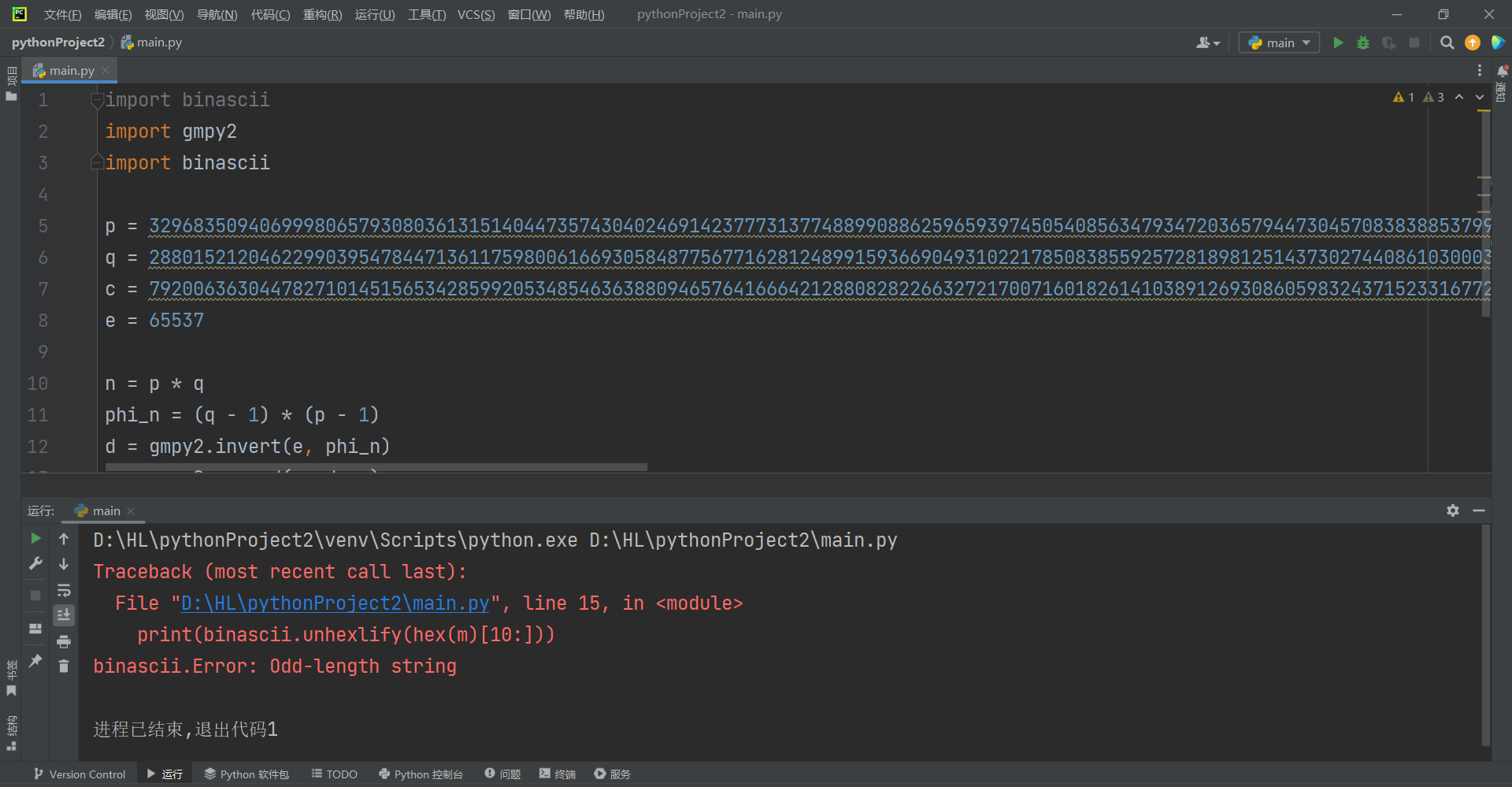This screenshot has height=787, width=1512.
Task: Start debugging with the green bug icon
Action: 1363,43
